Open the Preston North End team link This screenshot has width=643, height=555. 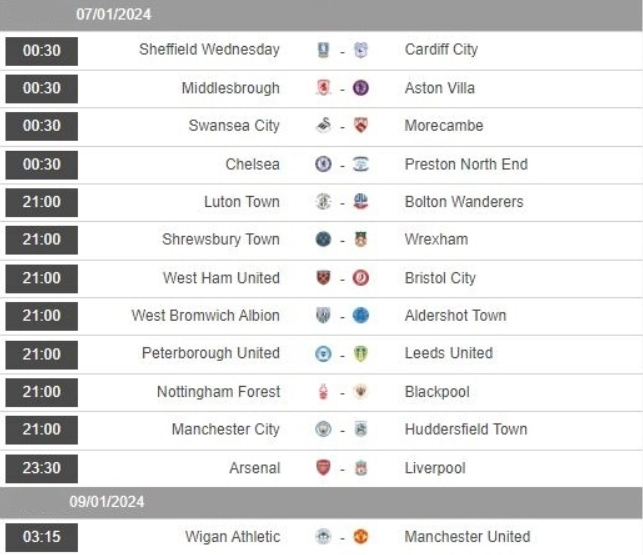[466, 164]
